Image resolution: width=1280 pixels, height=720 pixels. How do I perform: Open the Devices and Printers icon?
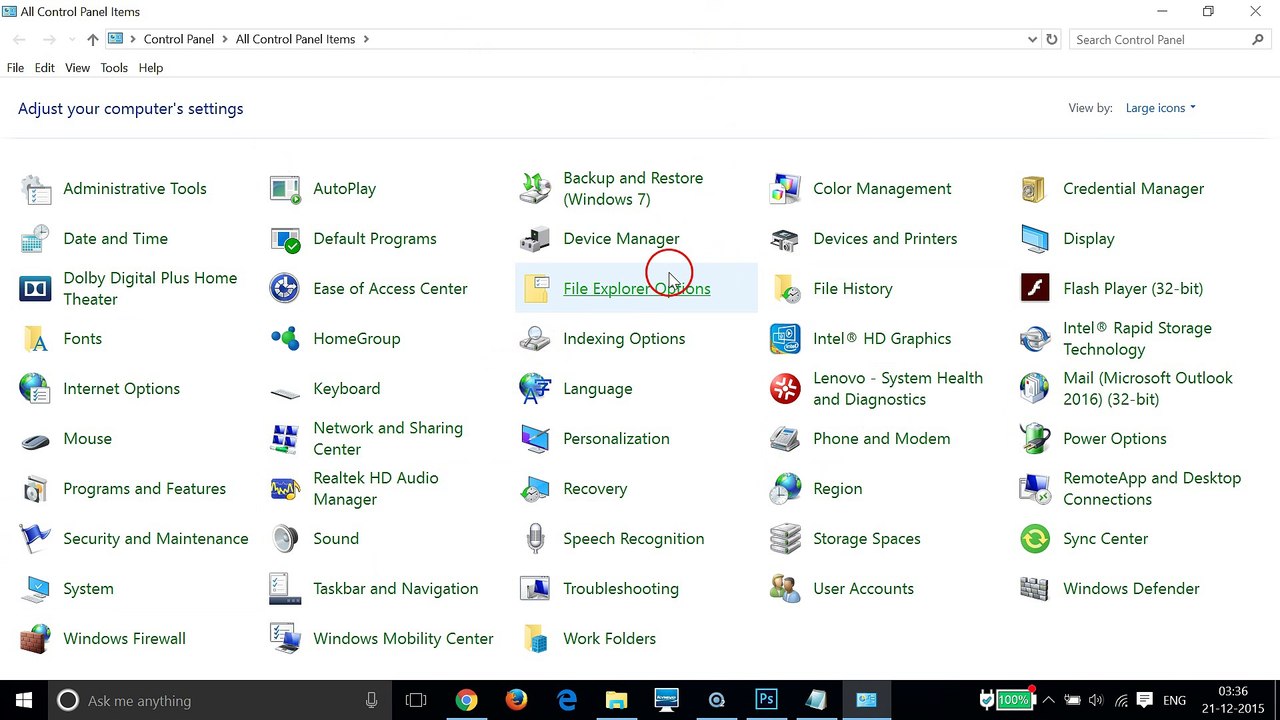point(785,239)
